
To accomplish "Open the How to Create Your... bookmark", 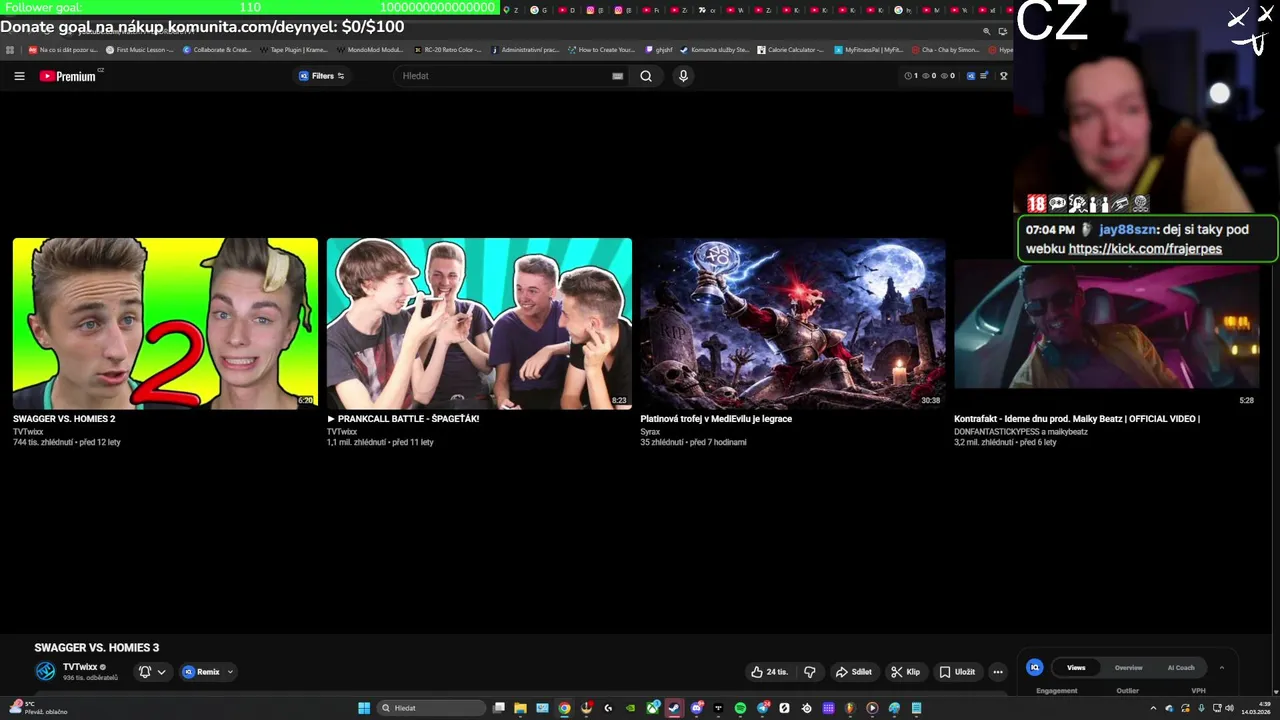I will pyautogui.click(x=602, y=49).
